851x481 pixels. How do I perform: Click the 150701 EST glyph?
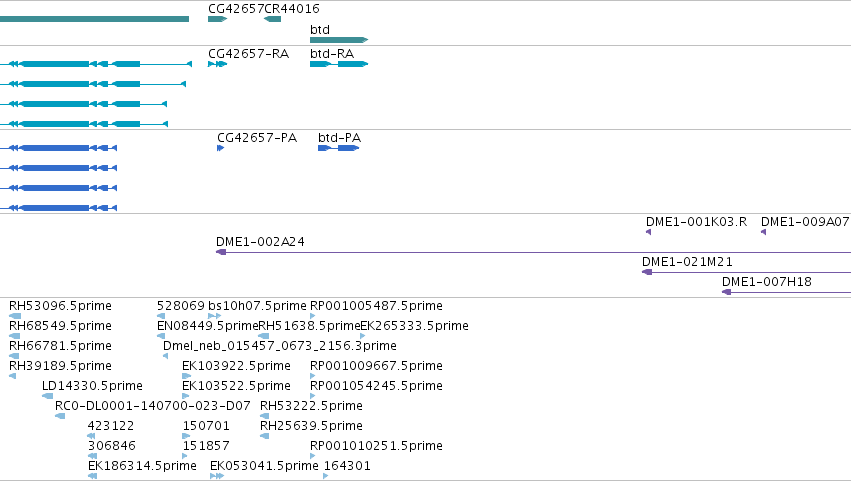tap(186, 436)
